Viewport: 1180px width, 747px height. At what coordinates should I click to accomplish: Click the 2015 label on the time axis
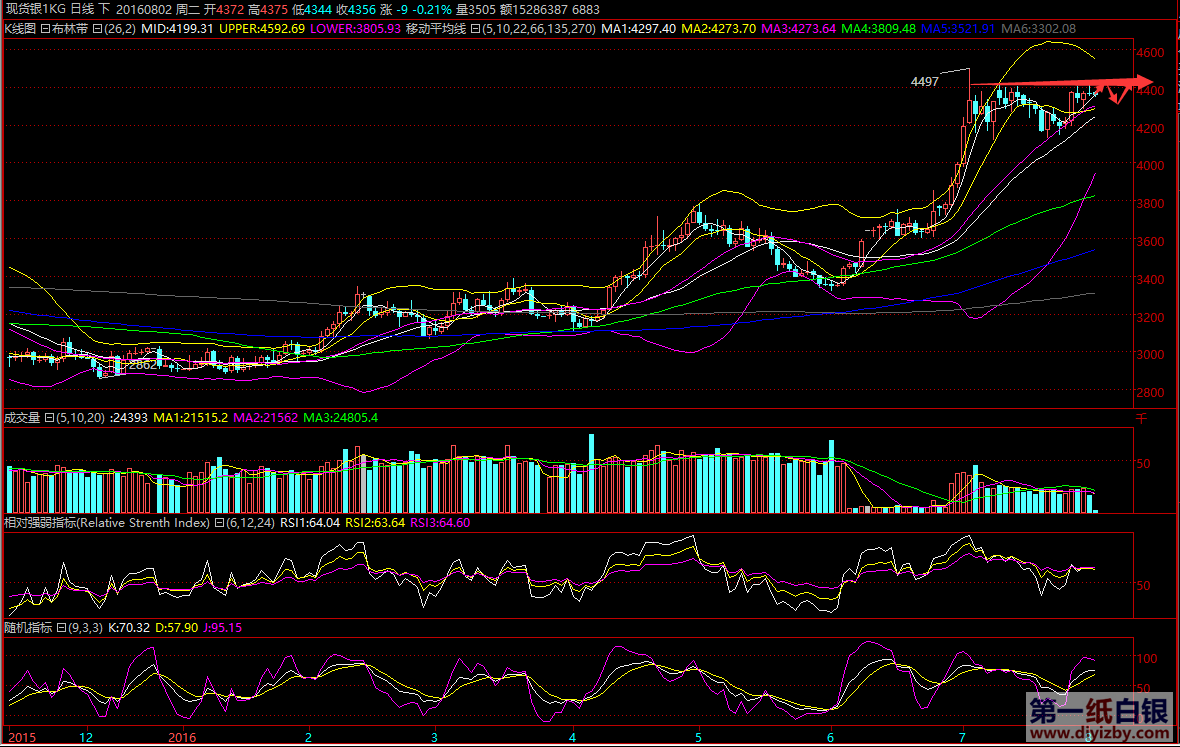coord(21,737)
